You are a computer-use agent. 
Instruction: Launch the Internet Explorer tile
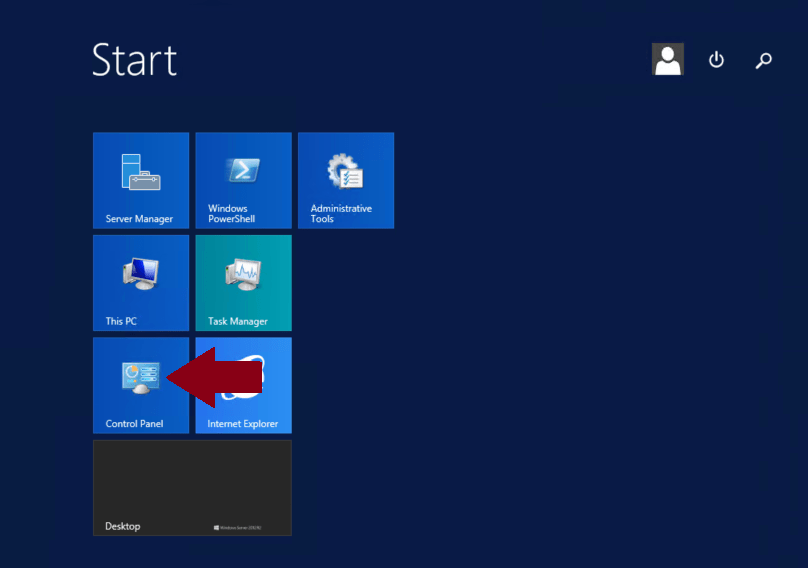coord(243,386)
